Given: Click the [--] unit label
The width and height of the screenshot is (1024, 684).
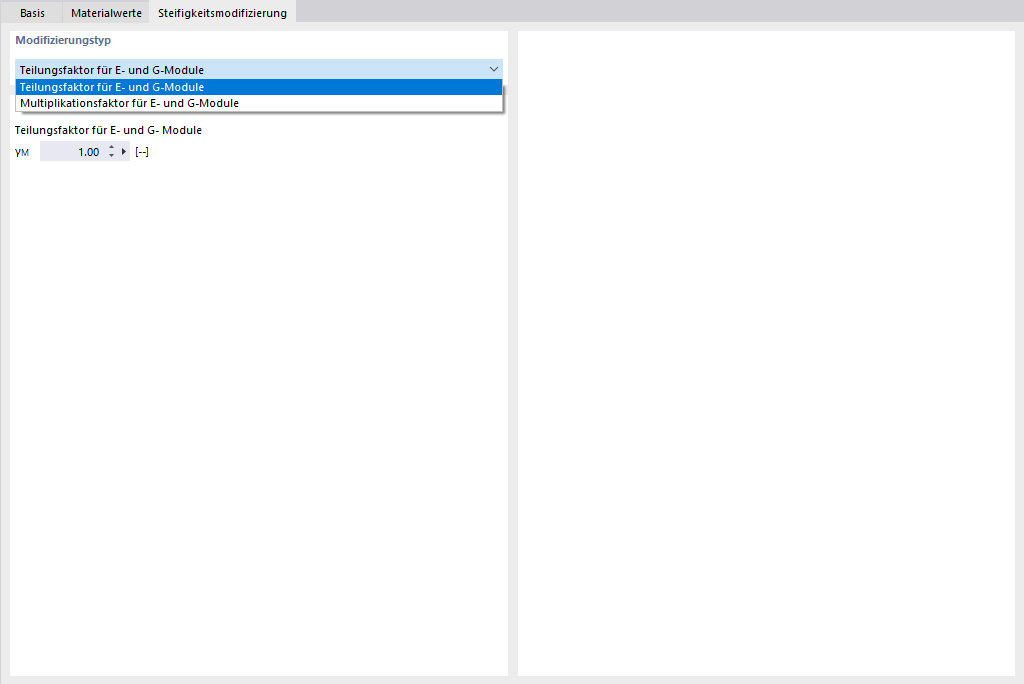Looking at the screenshot, I should [x=142, y=152].
